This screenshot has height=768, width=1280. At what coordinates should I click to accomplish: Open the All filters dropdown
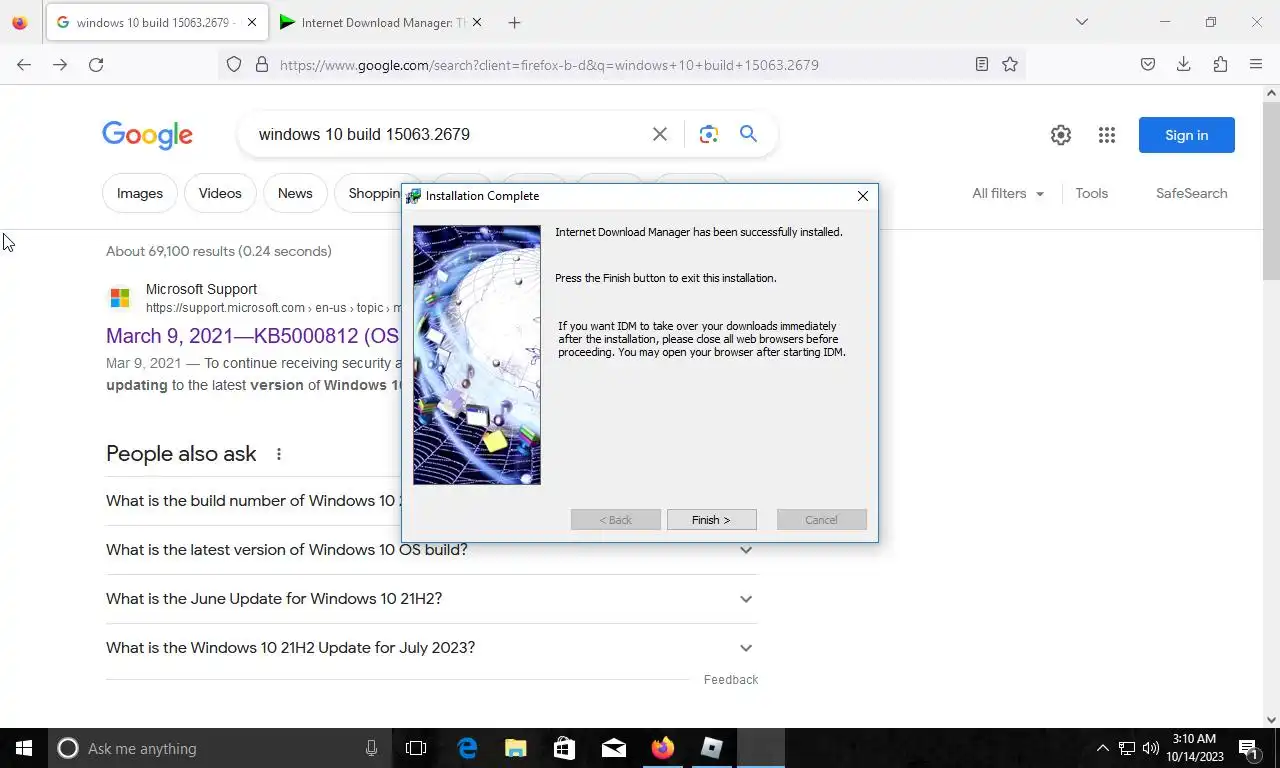click(1008, 193)
